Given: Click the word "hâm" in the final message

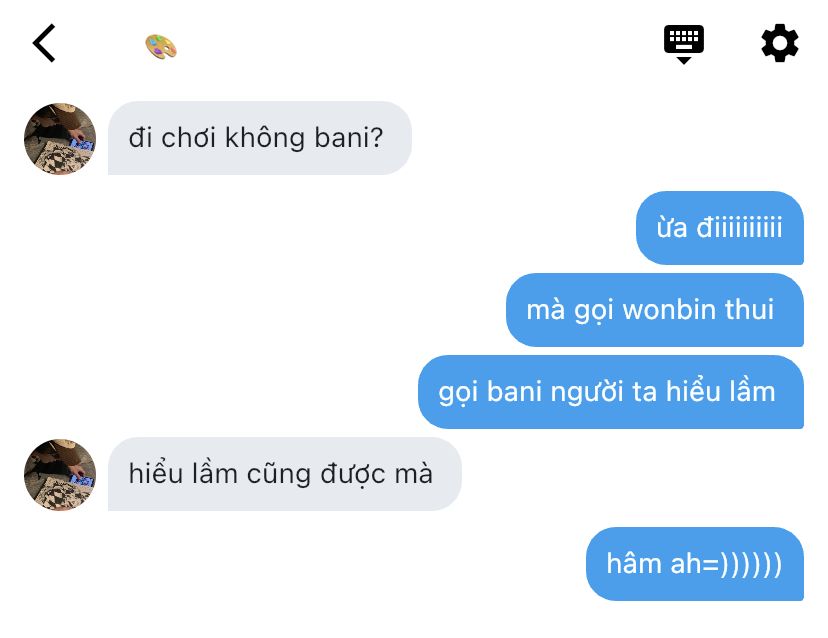Looking at the screenshot, I should point(634,563).
